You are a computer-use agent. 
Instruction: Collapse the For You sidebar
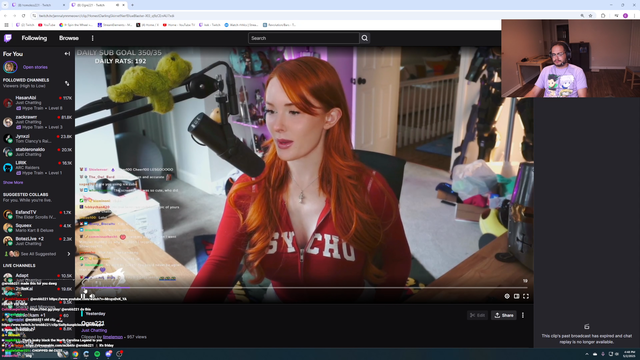(x=67, y=53)
